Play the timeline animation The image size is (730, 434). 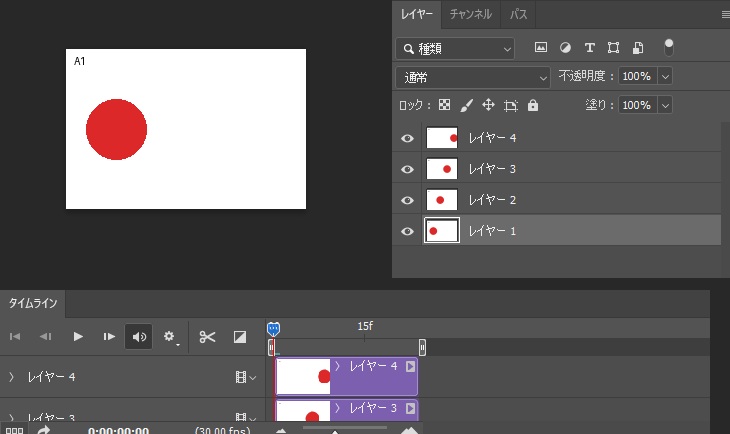click(78, 336)
